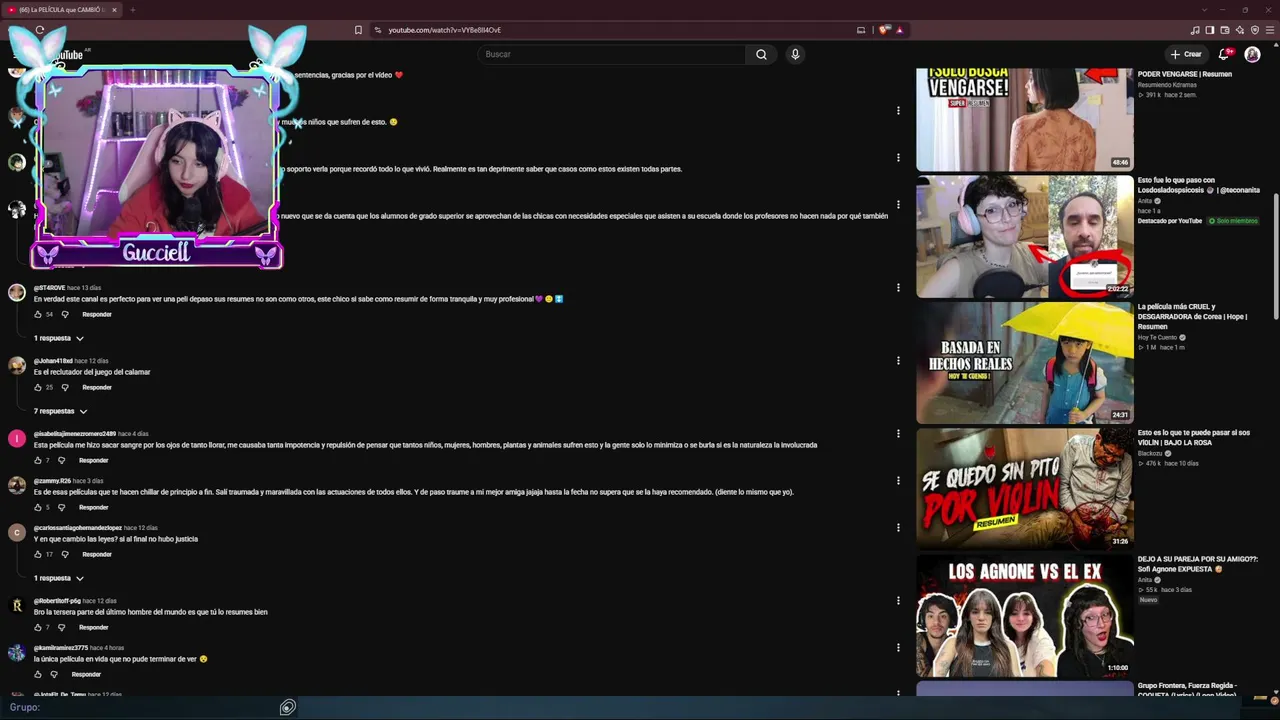Open options for @carlossantiagohernandezlopez comment
Viewport: 1280px width, 720px height.
click(898, 527)
